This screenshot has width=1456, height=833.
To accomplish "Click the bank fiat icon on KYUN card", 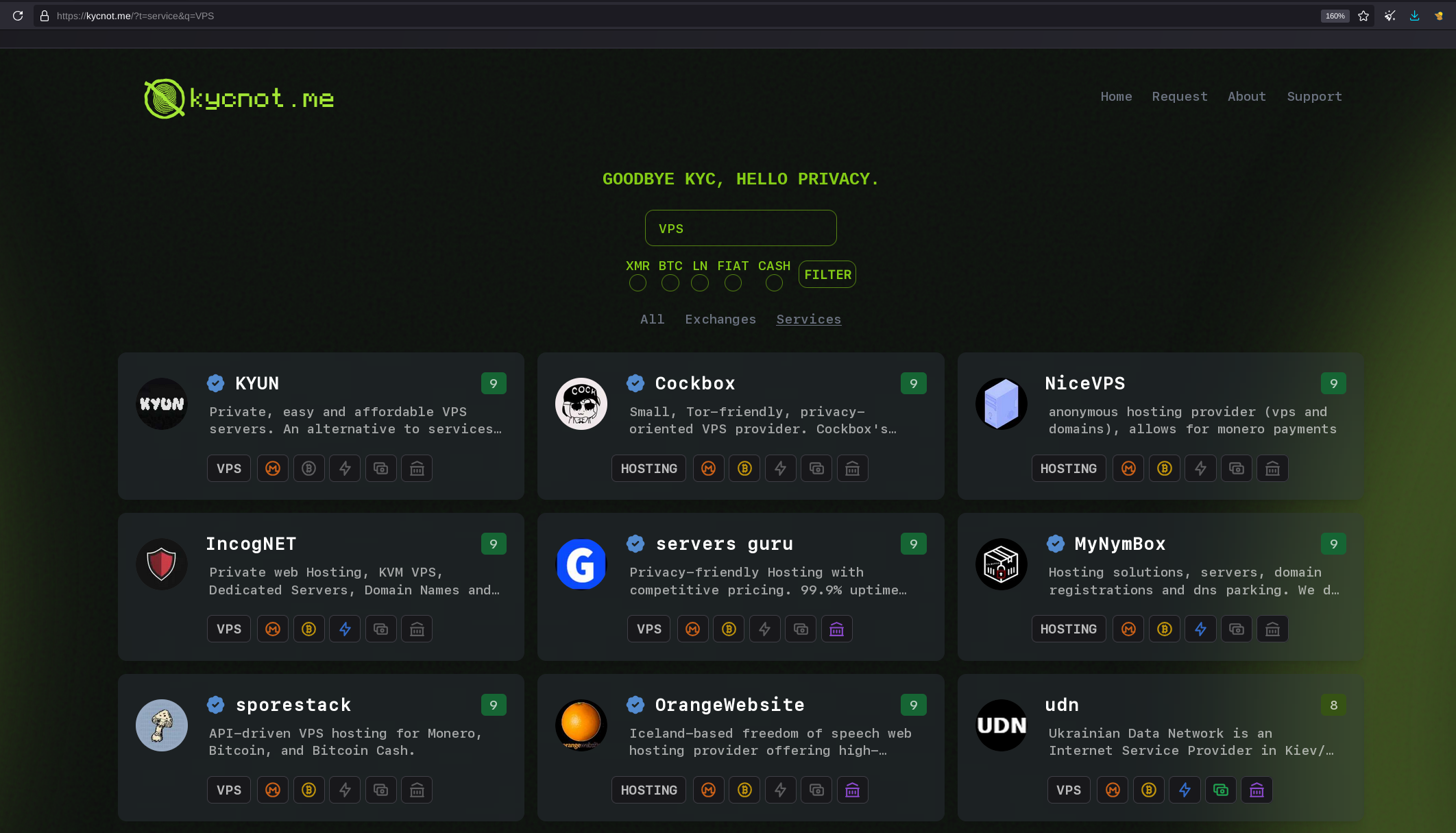I will (417, 468).
